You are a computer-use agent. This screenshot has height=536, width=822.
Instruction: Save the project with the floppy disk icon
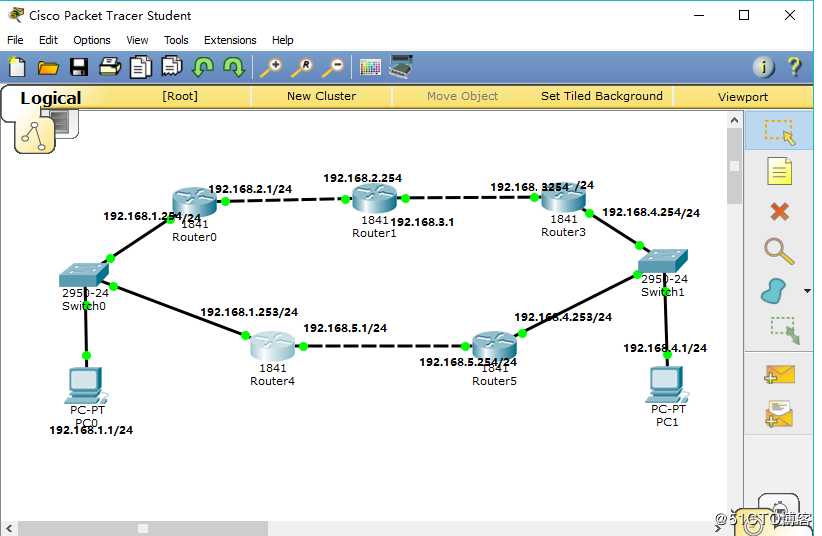point(79,67)
